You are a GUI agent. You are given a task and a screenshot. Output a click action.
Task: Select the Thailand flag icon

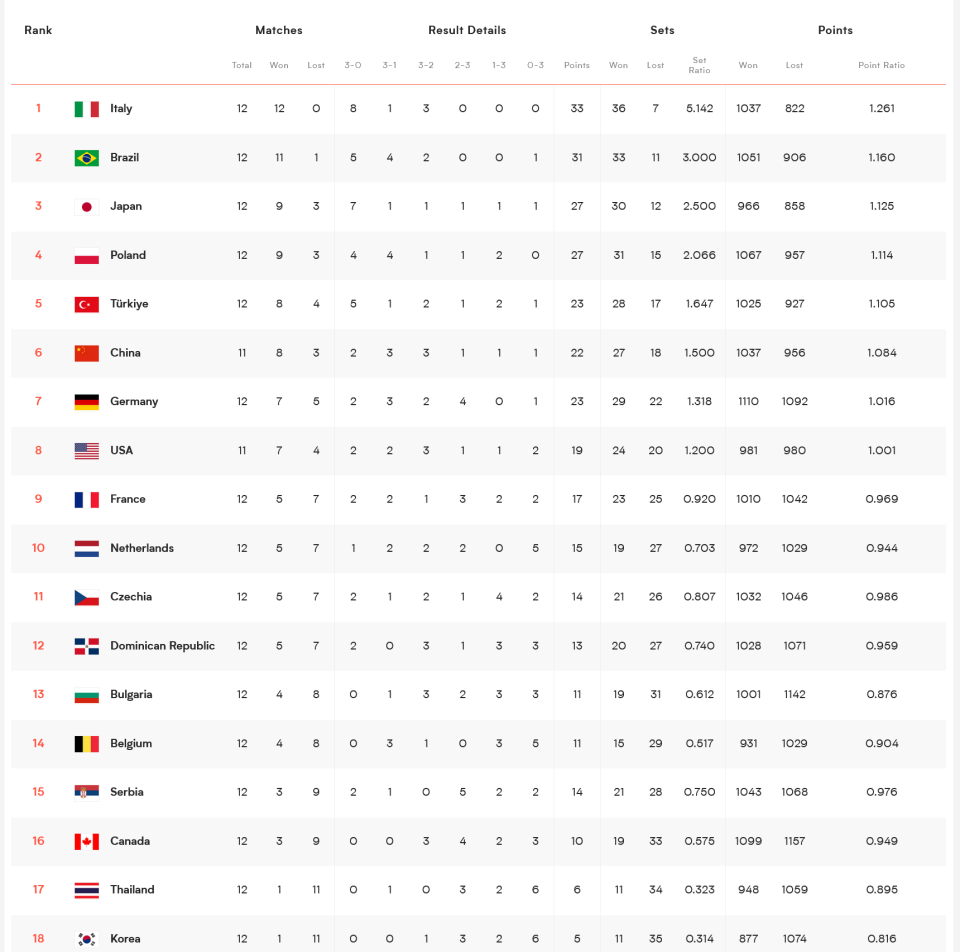point(86,890)
